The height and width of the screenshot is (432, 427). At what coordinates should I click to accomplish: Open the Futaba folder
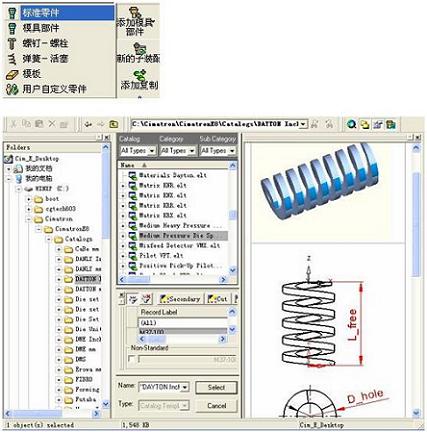(86, 399)
